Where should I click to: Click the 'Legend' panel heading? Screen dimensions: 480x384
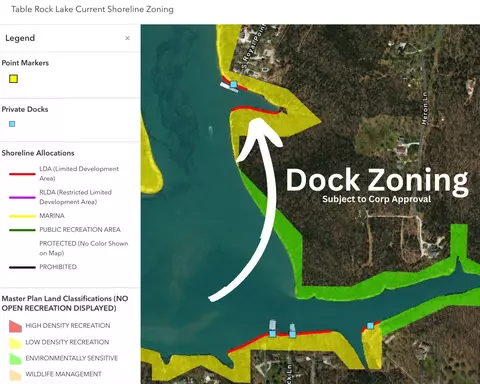tap(20, 38)
